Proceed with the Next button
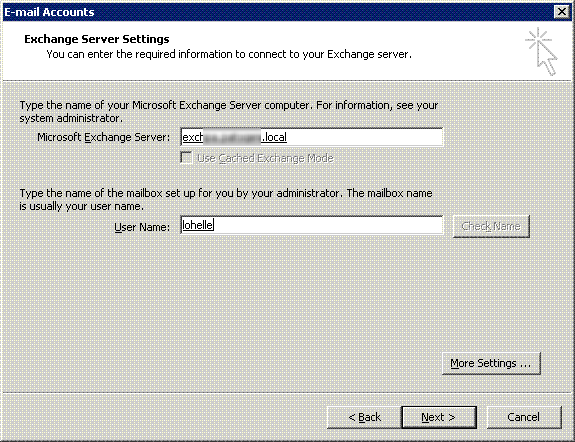The width and height of the screenshot is (575, 442). click(439, 417)
